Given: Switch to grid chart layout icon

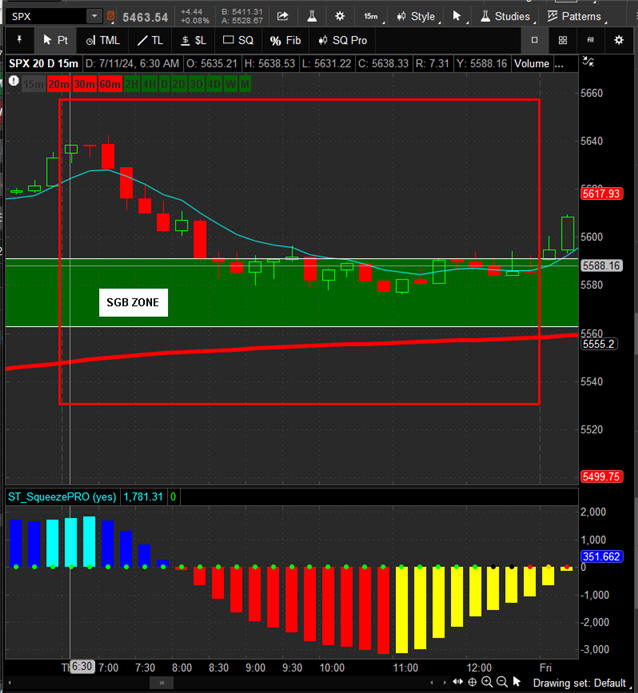Looking at the screenshot, I should coord(562,40).
